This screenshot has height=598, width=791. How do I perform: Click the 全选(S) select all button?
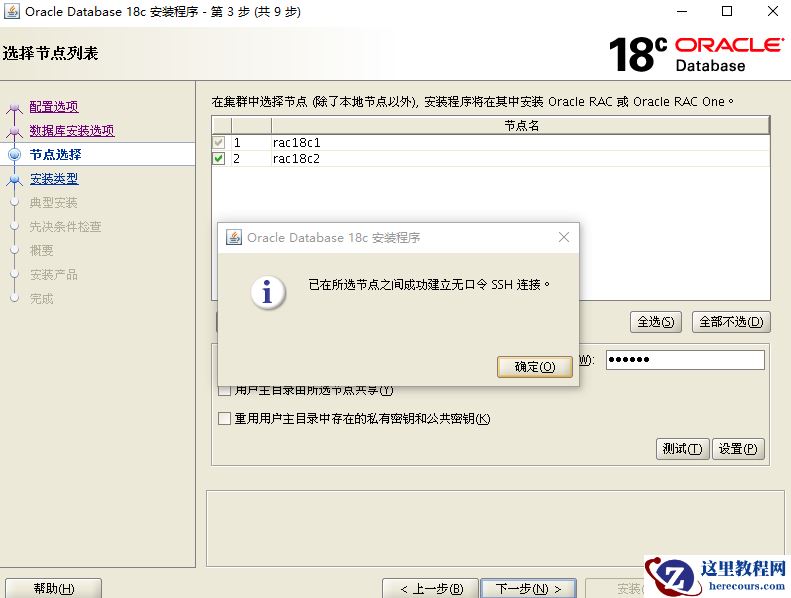tap(655, 322)
